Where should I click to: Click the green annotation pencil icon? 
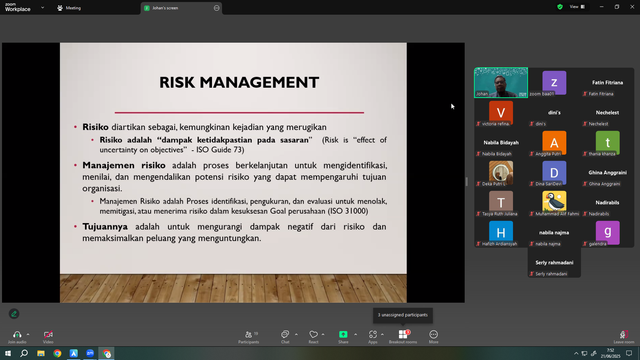[x=14, y=313]
